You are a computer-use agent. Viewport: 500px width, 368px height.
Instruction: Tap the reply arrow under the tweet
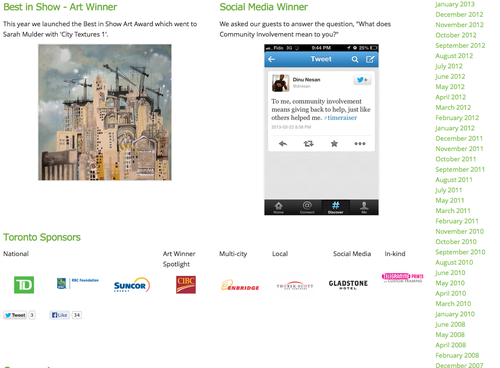point(283,144)
